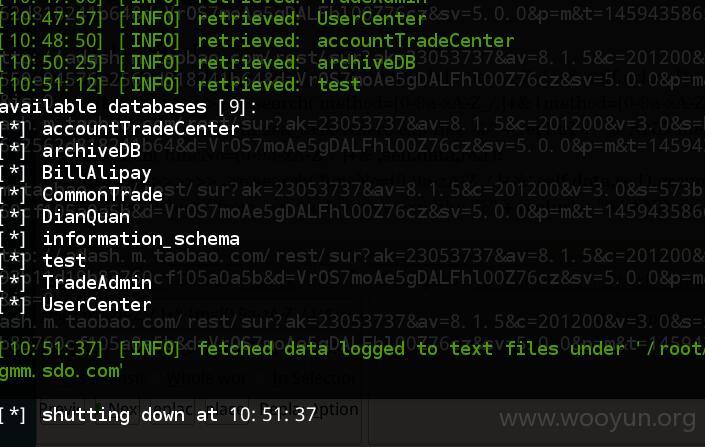Click the 'retrieved: accountTradeCenter' log text
Viewport: 705px width, 447px height.
tap(356, 41)
